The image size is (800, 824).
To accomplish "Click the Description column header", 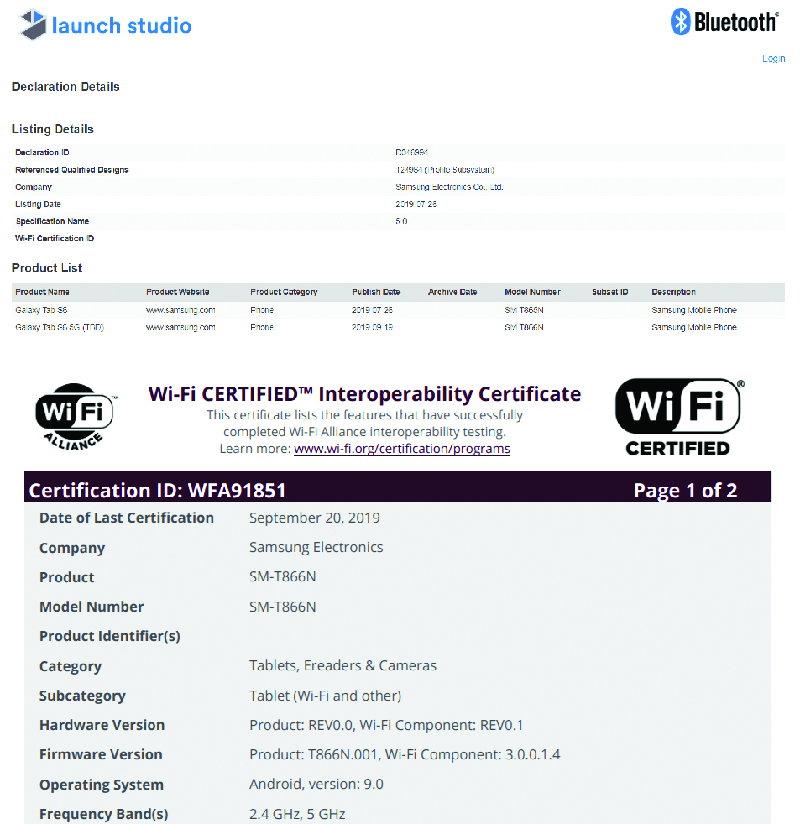I will (674, 292).
